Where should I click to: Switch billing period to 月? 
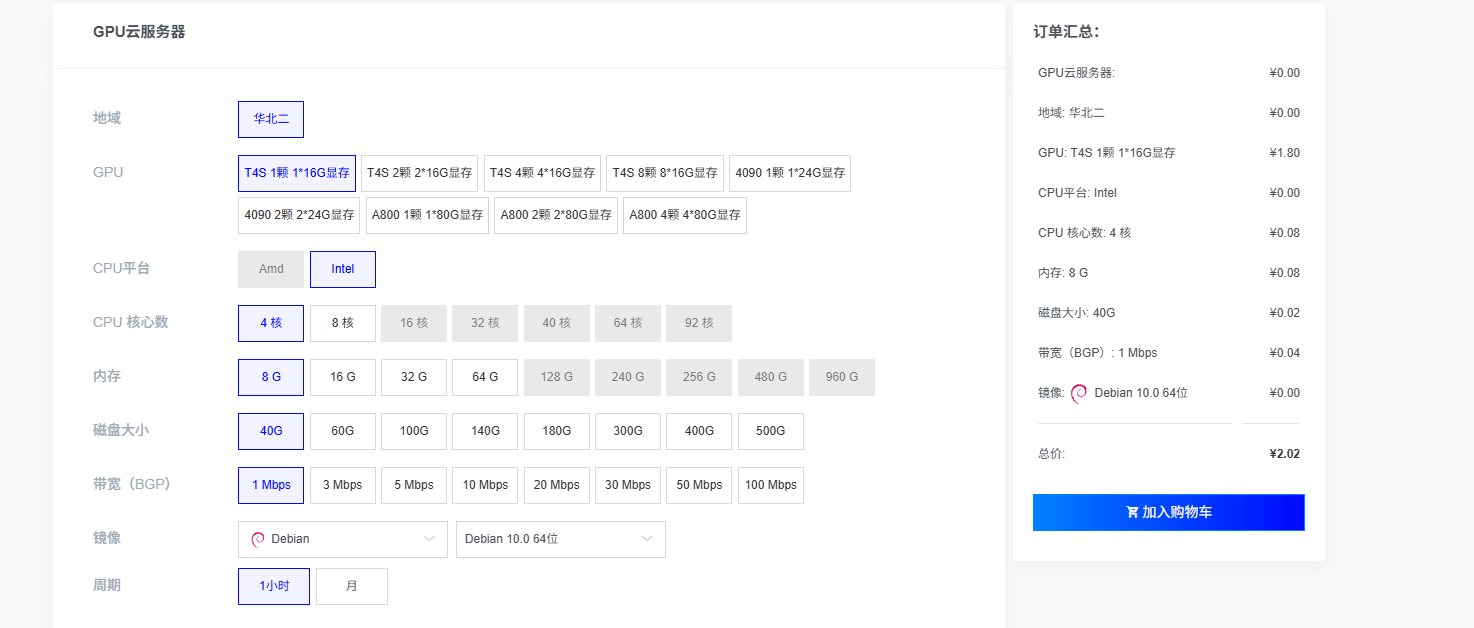pos(352,586)
